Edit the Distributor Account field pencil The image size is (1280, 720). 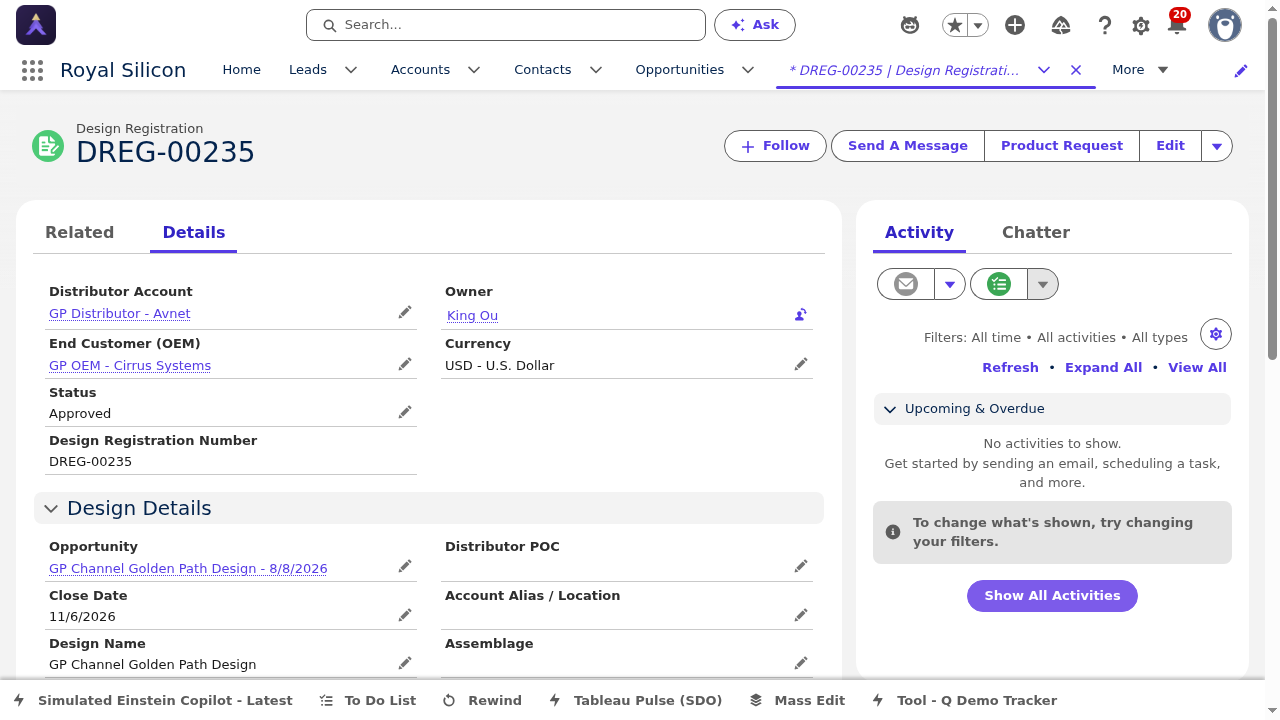pos(405,312)
